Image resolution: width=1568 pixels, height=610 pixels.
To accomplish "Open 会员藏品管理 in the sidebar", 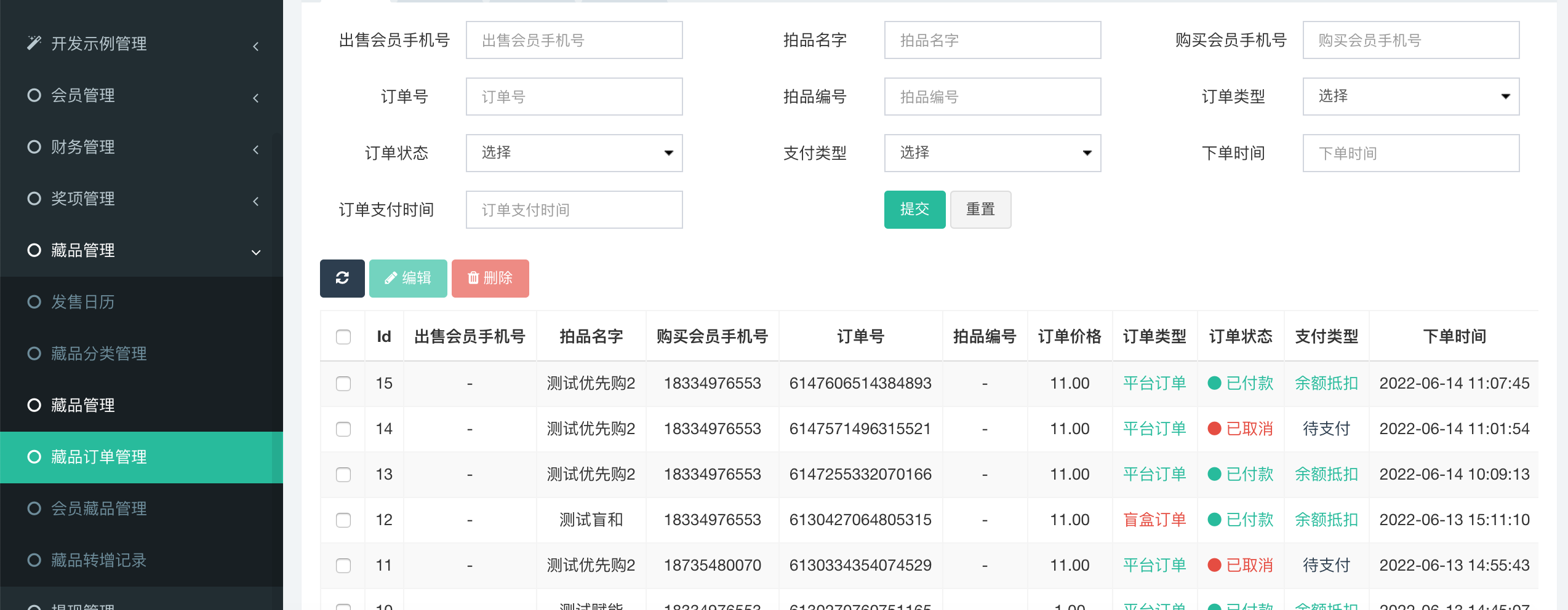I will point(142,509).
